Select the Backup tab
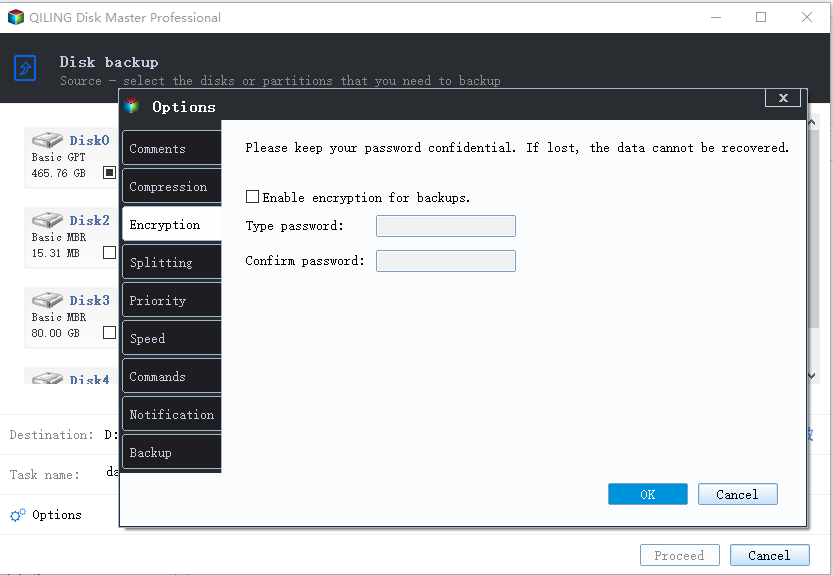Image resolution: width=833 pixels, height=575 pixels. coord(172,452)
